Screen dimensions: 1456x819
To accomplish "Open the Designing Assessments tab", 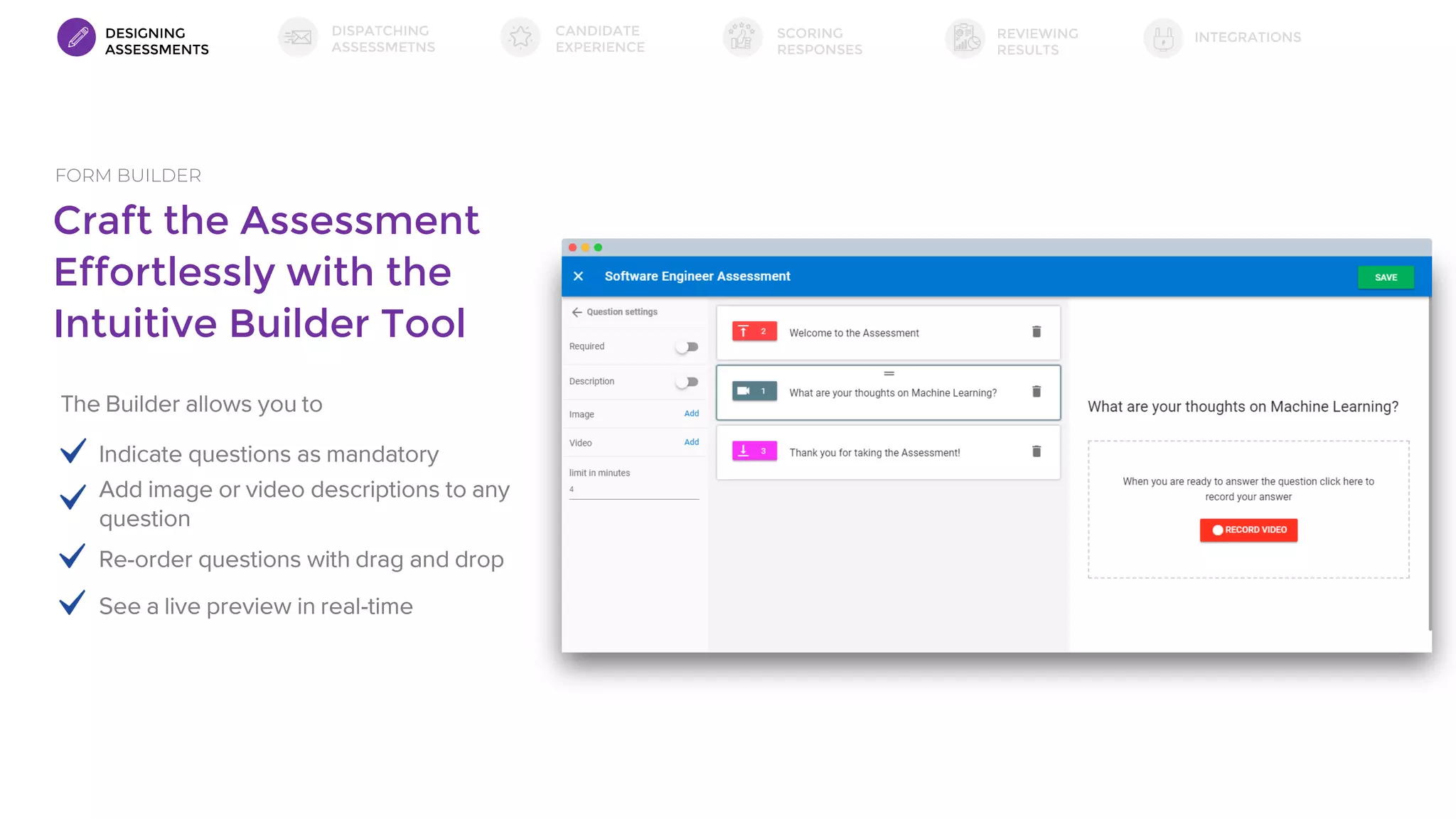I will pos(134,39).
